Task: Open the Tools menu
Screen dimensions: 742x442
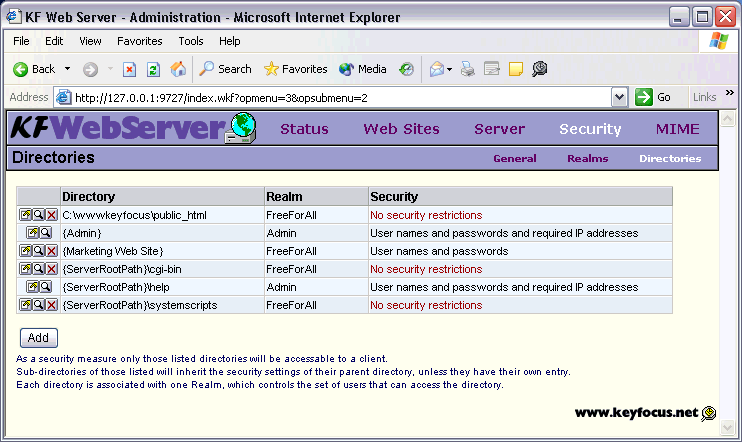Action: [191, 41]
